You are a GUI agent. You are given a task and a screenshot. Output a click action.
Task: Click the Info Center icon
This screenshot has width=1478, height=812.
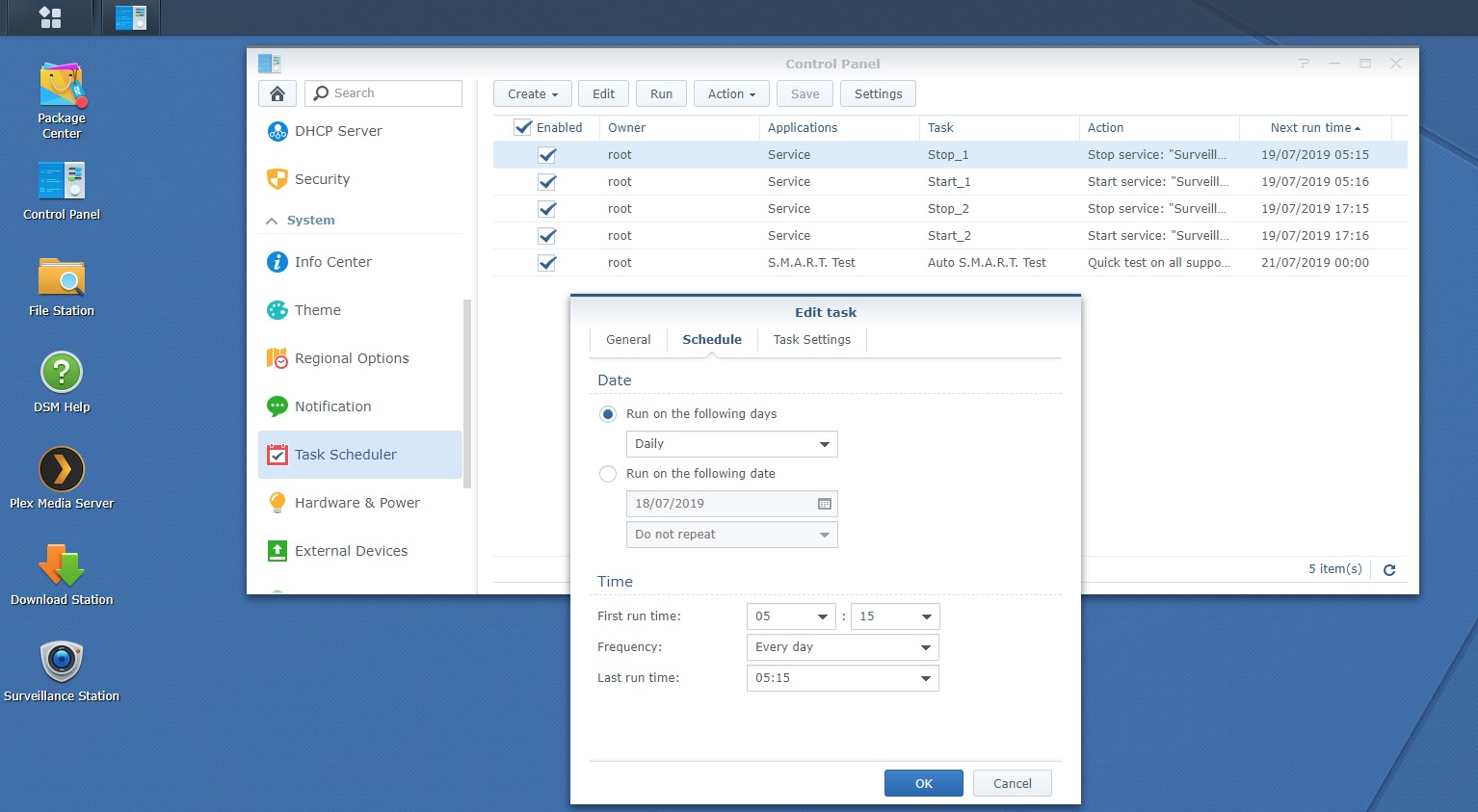click(x=277, y=262)
